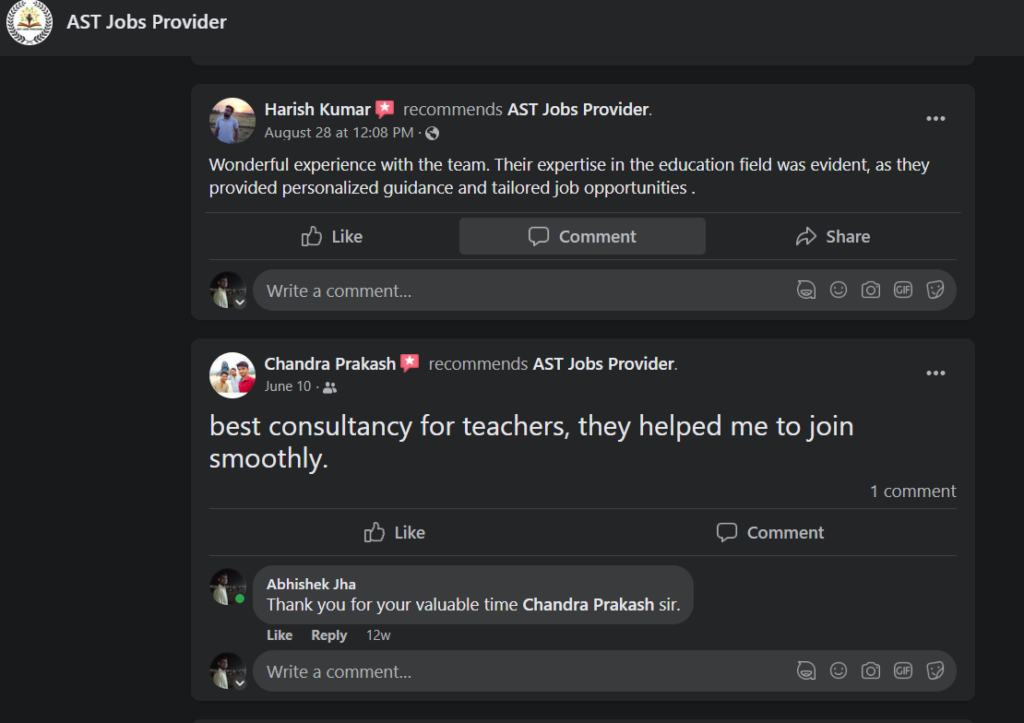Open Chandra Prakash's profile picture

232,375
